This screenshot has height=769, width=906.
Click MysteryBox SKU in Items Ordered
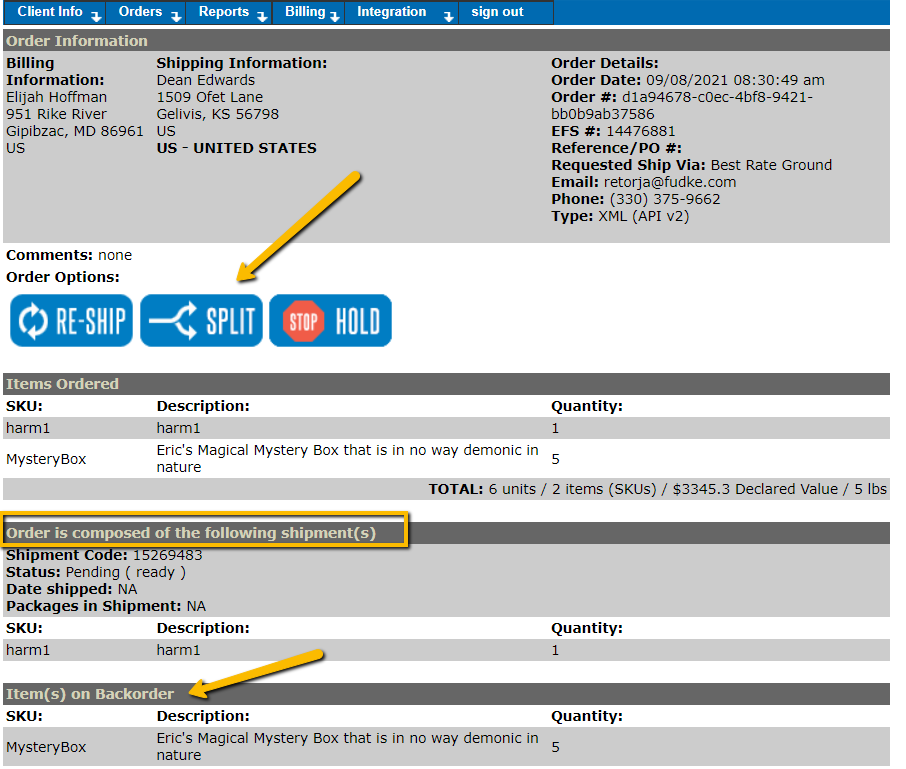46,459
